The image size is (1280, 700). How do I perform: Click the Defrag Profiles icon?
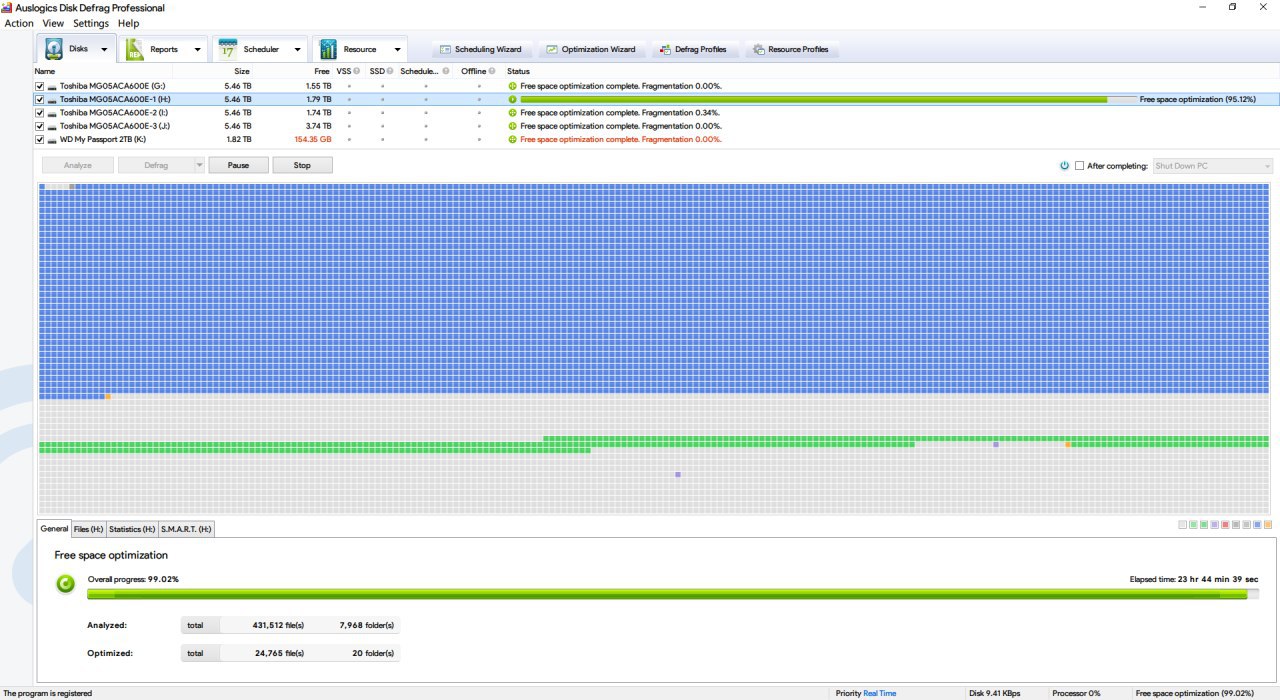(666, 49)
